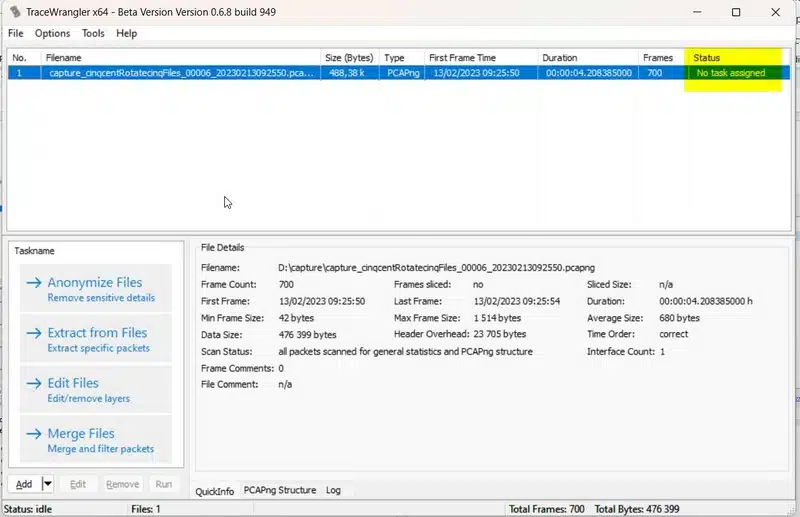This screenshot has height=517, width=800.
Task: Open the Add button dropdown arrow
Action: [x=47, y=483]
